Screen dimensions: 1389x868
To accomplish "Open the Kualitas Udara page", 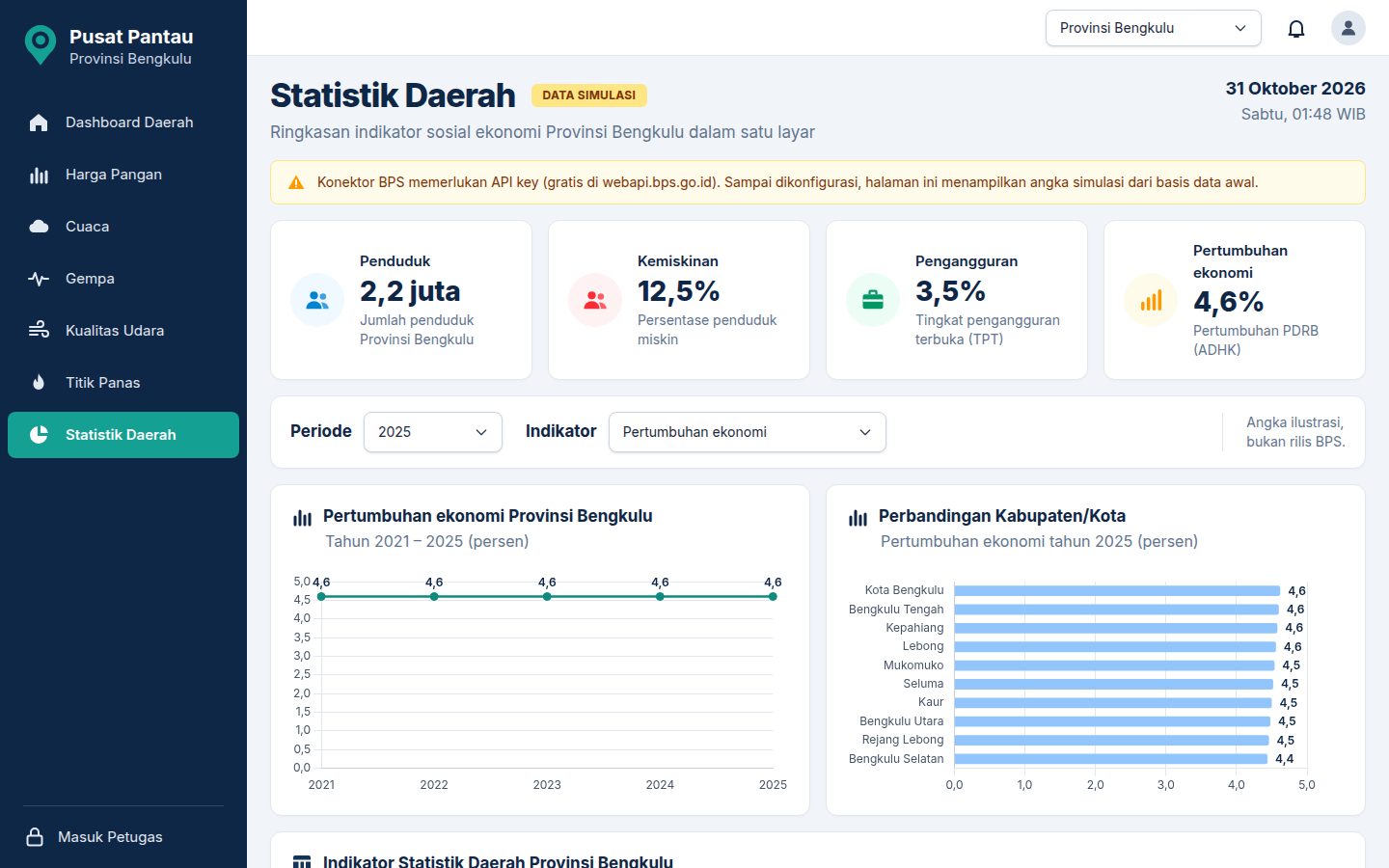I will click(x=123, y=331).
